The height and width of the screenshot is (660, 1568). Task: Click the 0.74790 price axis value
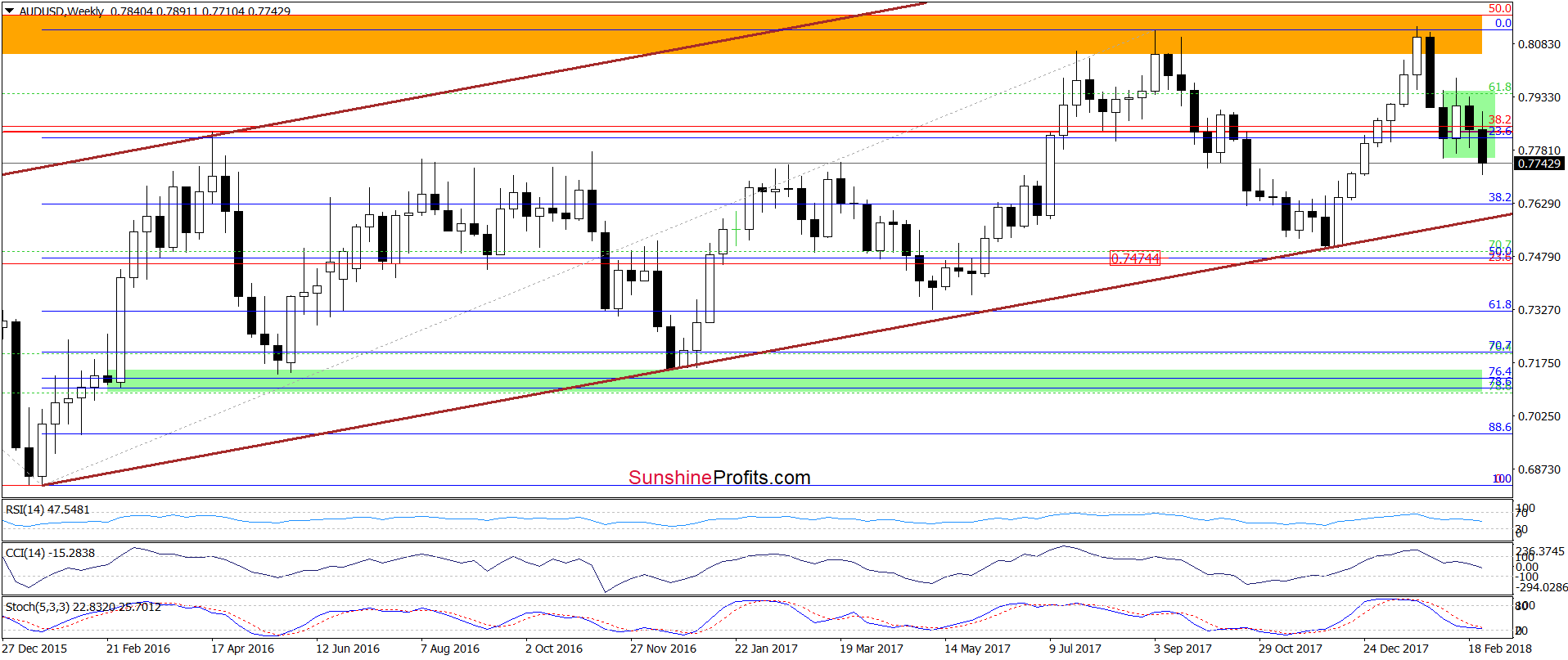point(1539,257)
